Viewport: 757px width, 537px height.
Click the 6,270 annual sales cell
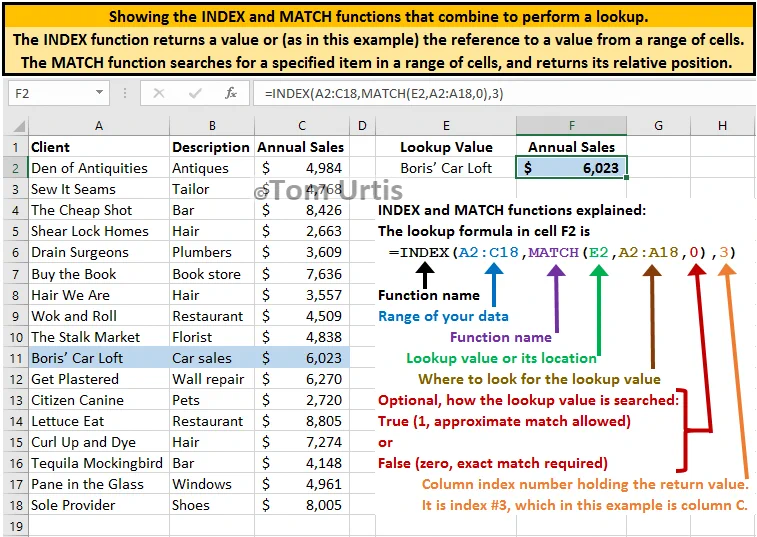click(x=302, y=379)
